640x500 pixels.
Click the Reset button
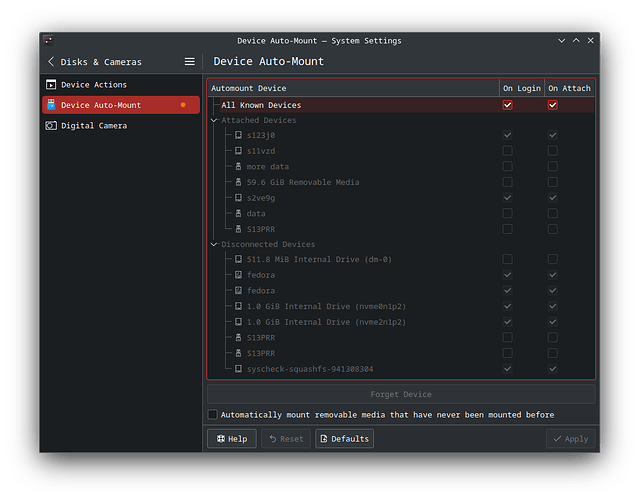286,439
